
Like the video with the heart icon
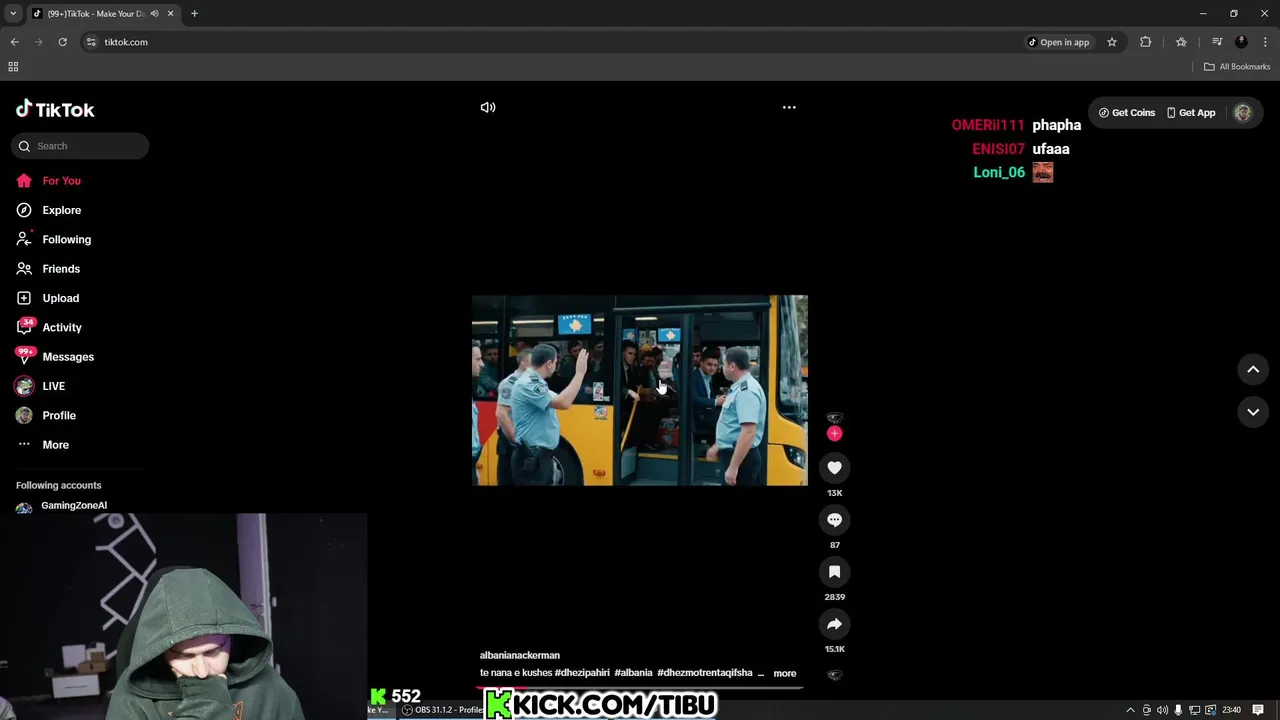pos(834,467)
